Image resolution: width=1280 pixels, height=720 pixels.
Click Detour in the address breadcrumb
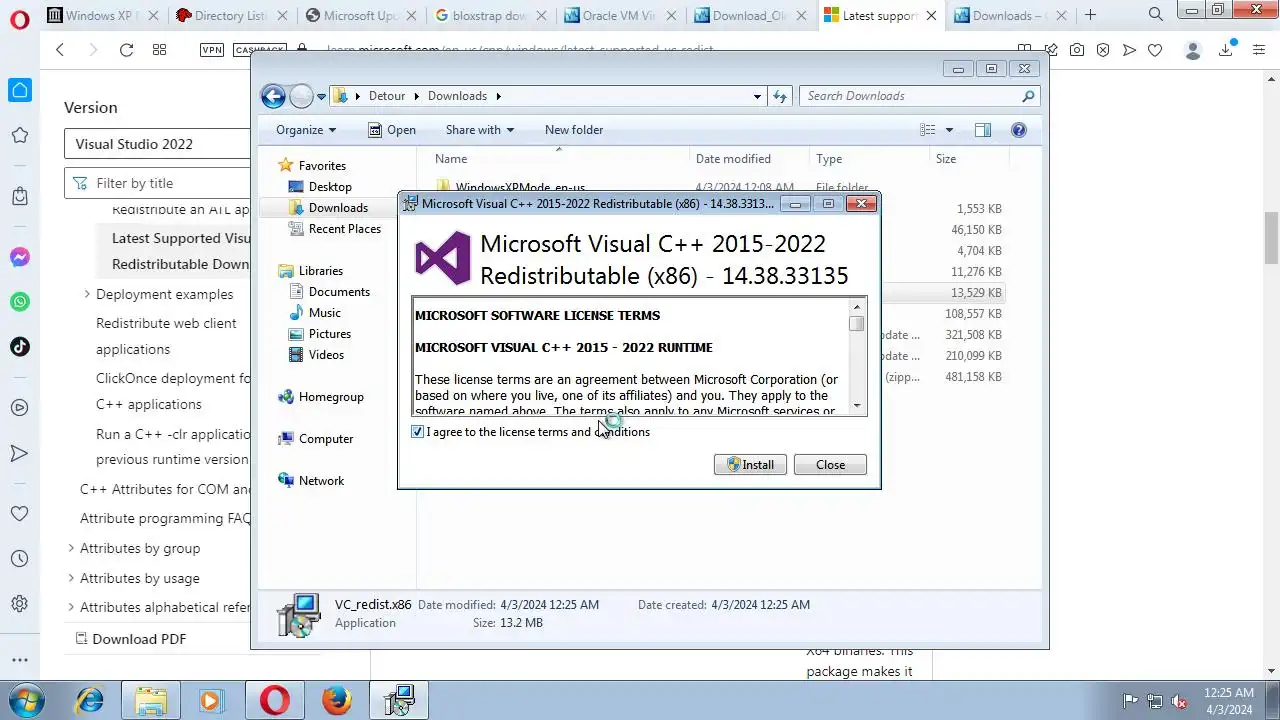tap(387, 96)
